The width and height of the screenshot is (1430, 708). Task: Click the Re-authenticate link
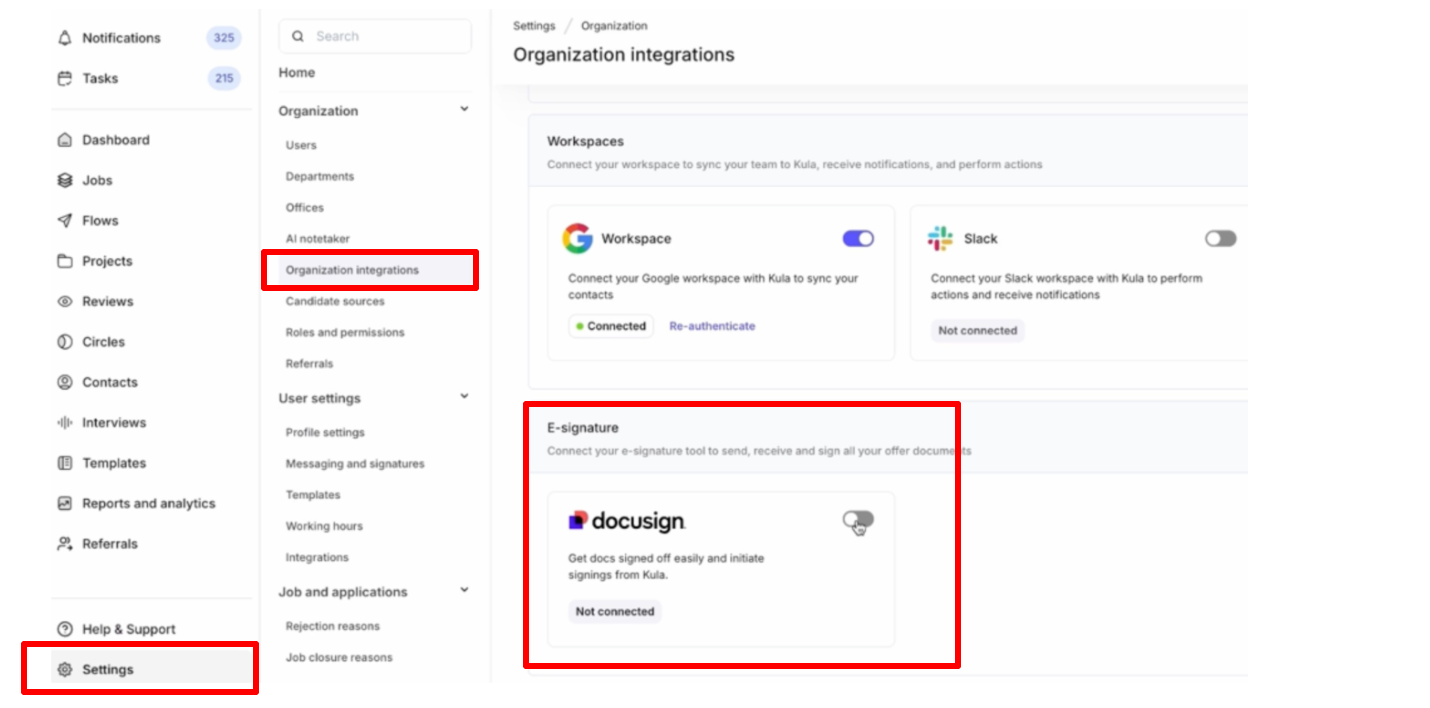712,326
